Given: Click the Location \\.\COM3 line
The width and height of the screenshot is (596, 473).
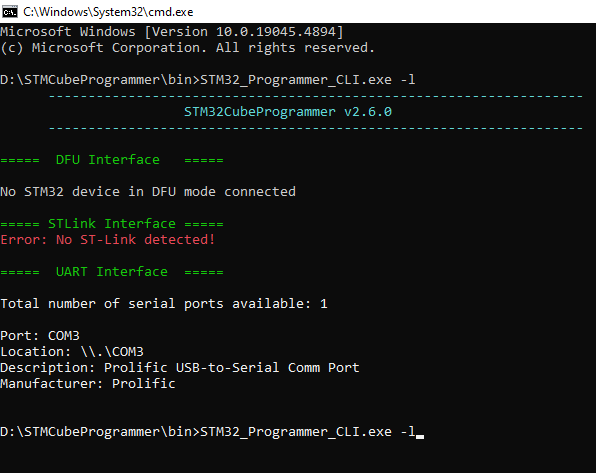Looking at the screenshot, I should 72,352.
